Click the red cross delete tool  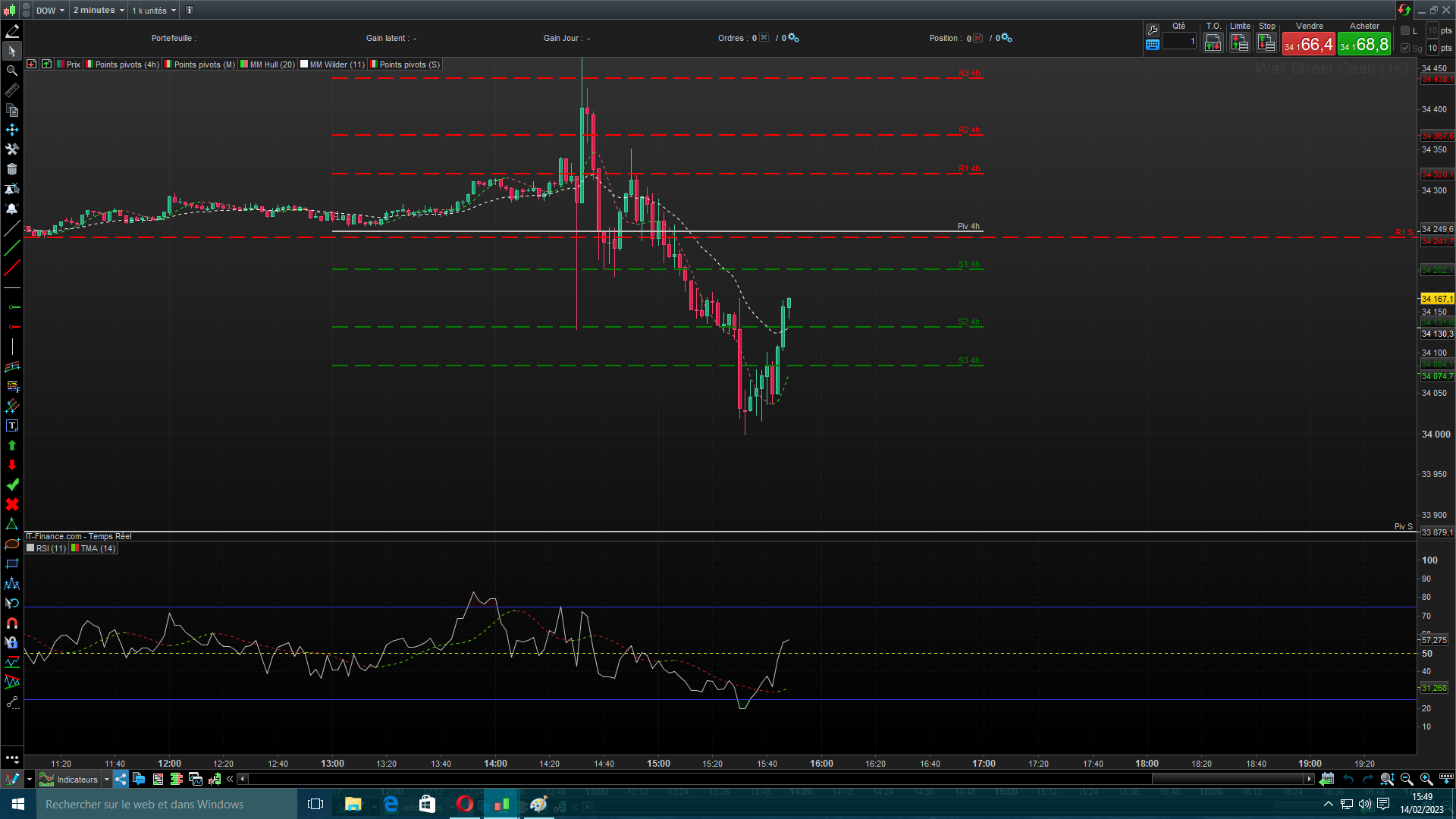[12, 505]
